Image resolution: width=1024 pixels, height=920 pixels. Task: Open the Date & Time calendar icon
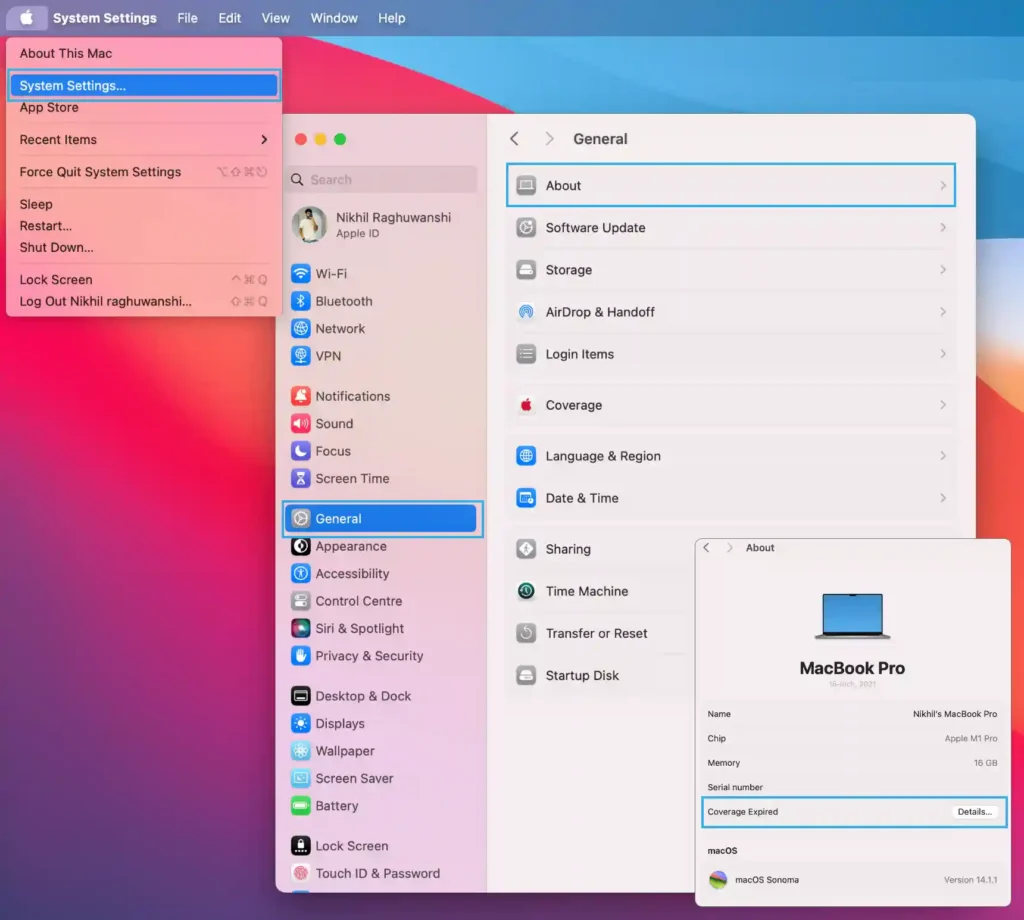[x=526, y=498]
